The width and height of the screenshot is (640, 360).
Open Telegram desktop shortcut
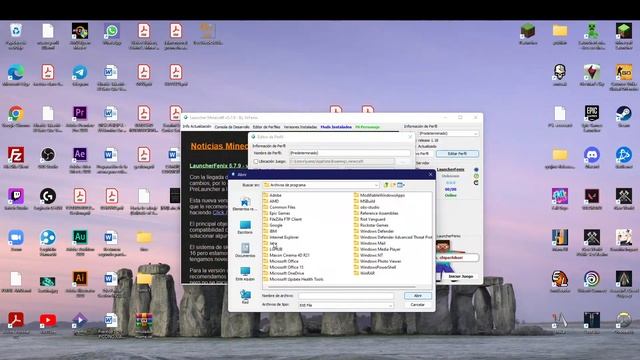[x=80, y=76]
